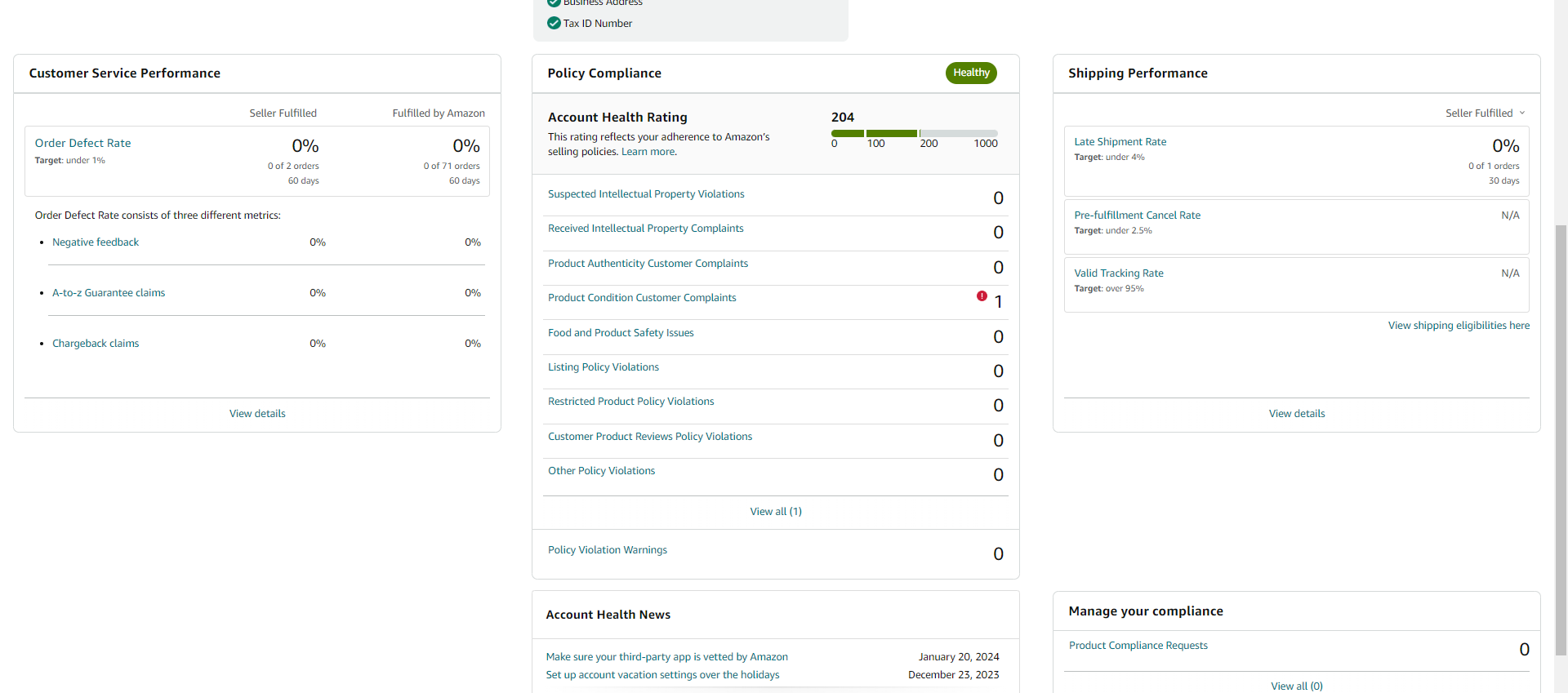This screenshot has width=1568, height=693.
Task: Click the page vertical scrollbar thumb
Action: pos(1561,440)
